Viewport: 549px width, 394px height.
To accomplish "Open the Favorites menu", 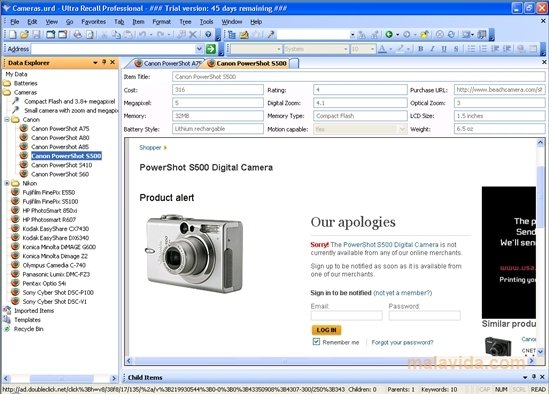I will [93, 22].
